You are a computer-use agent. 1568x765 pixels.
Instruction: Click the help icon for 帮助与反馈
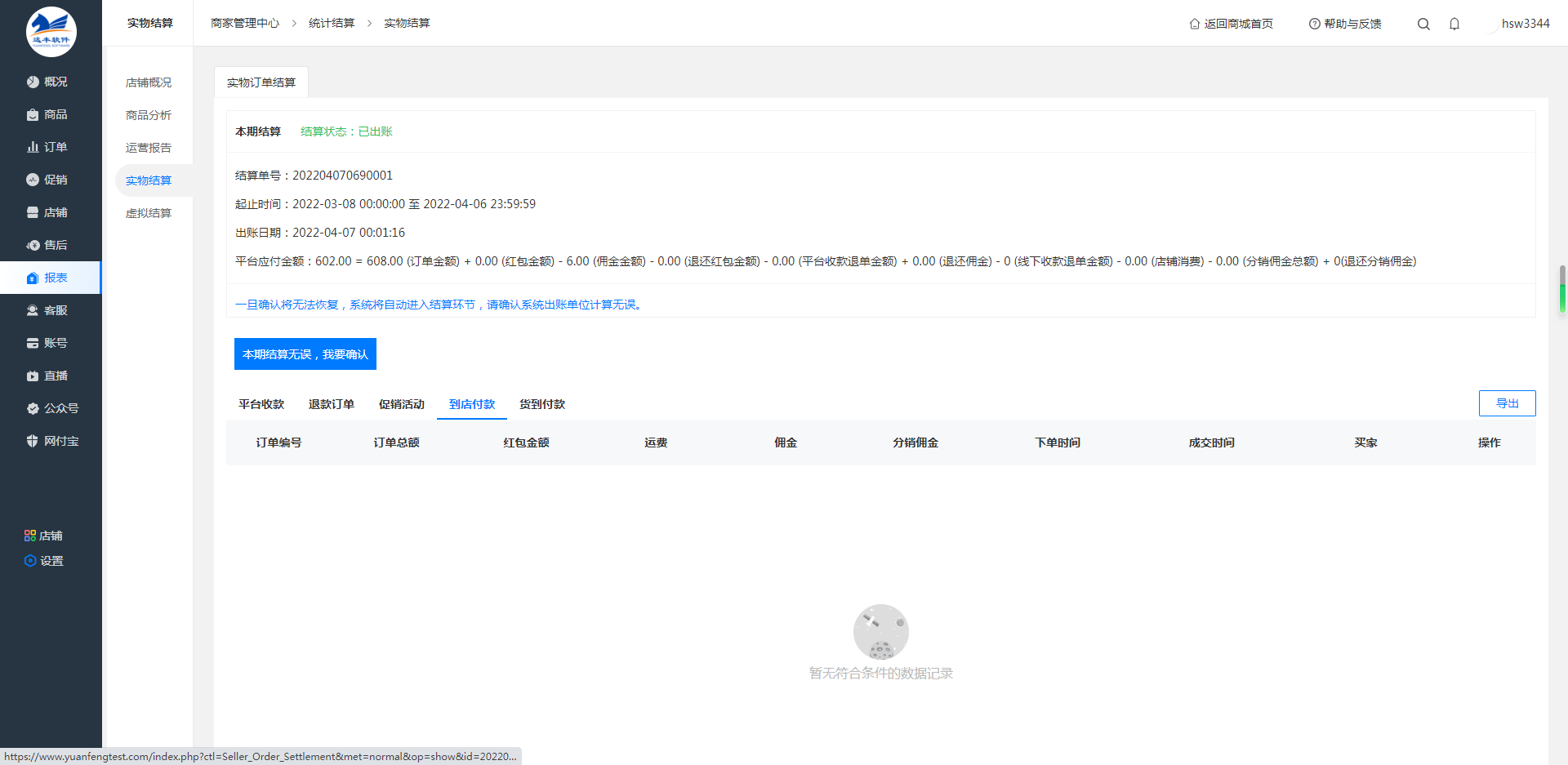(1315, 24)
